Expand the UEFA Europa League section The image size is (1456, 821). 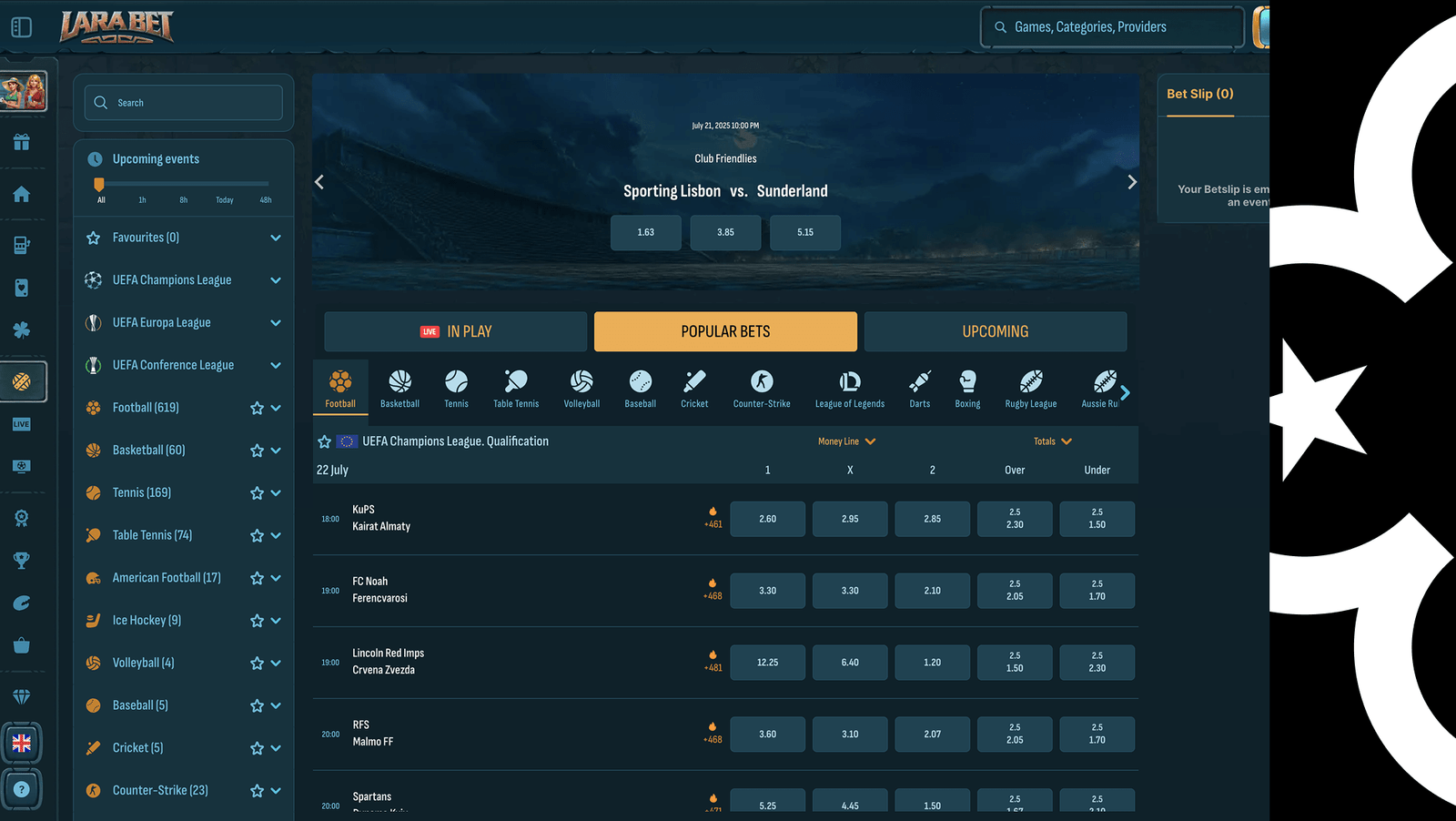tap(276, 323)
